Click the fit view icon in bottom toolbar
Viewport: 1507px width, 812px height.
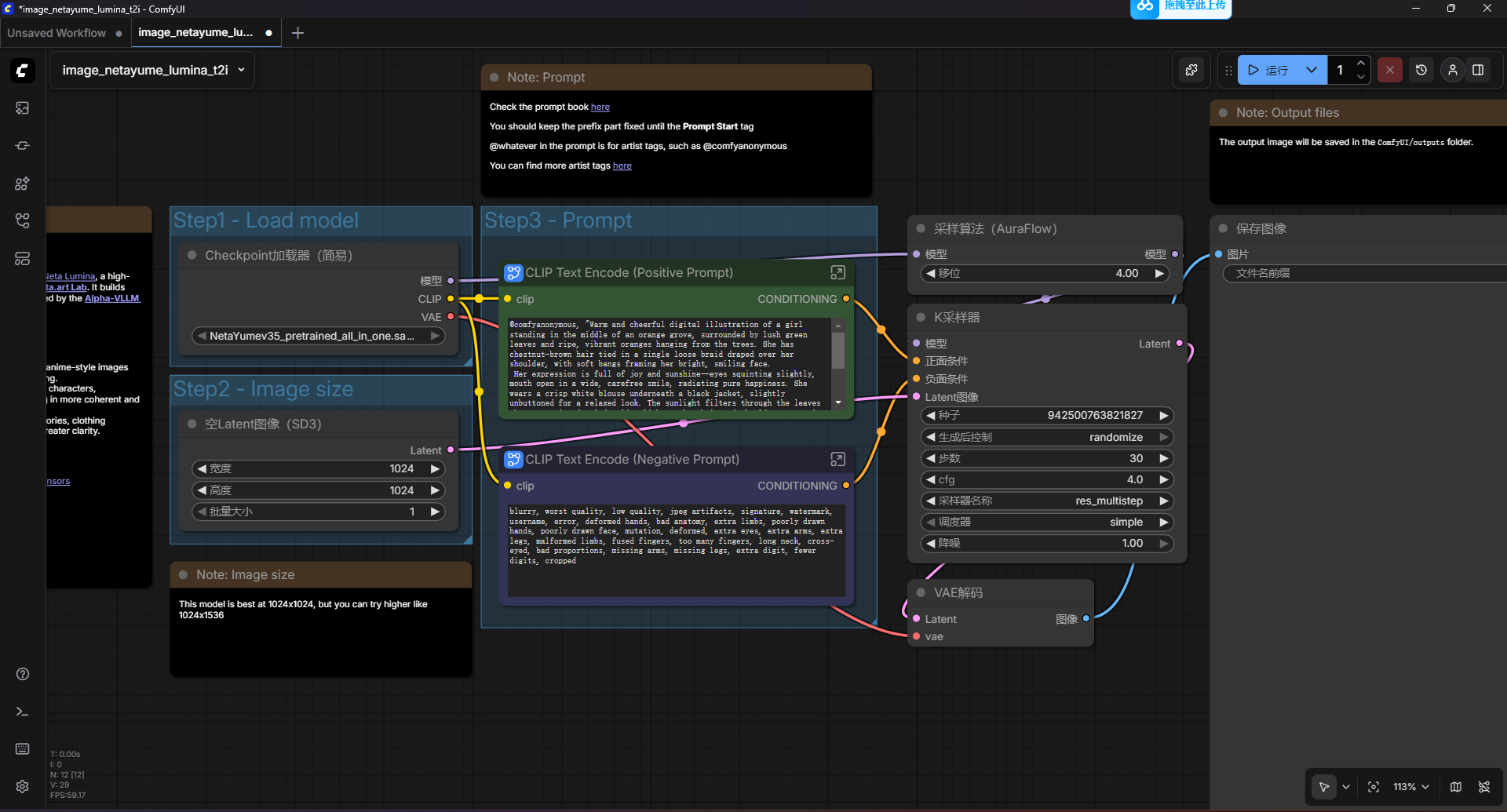(1374, 787)
